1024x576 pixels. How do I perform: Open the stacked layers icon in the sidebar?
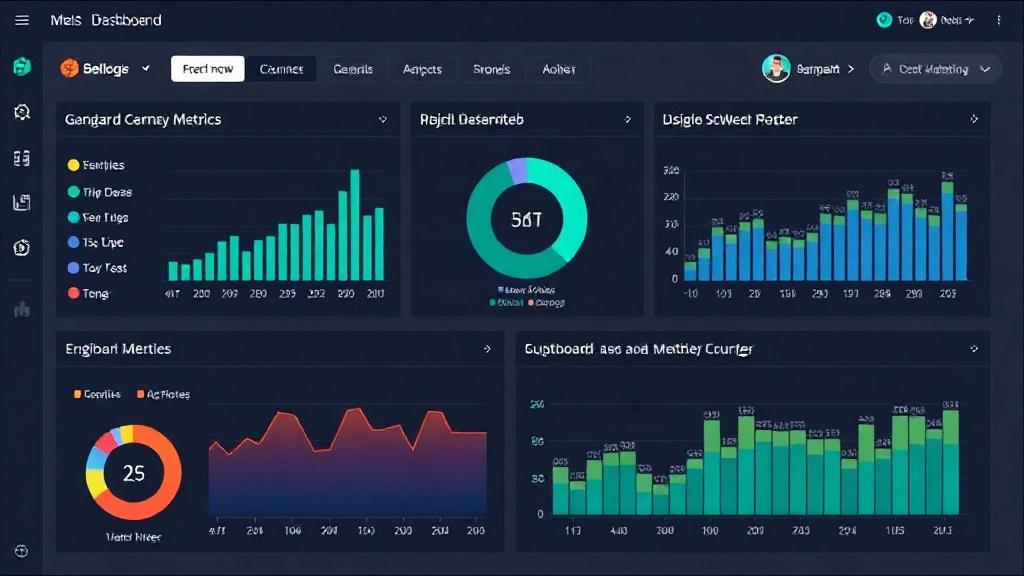coord(22,202)
